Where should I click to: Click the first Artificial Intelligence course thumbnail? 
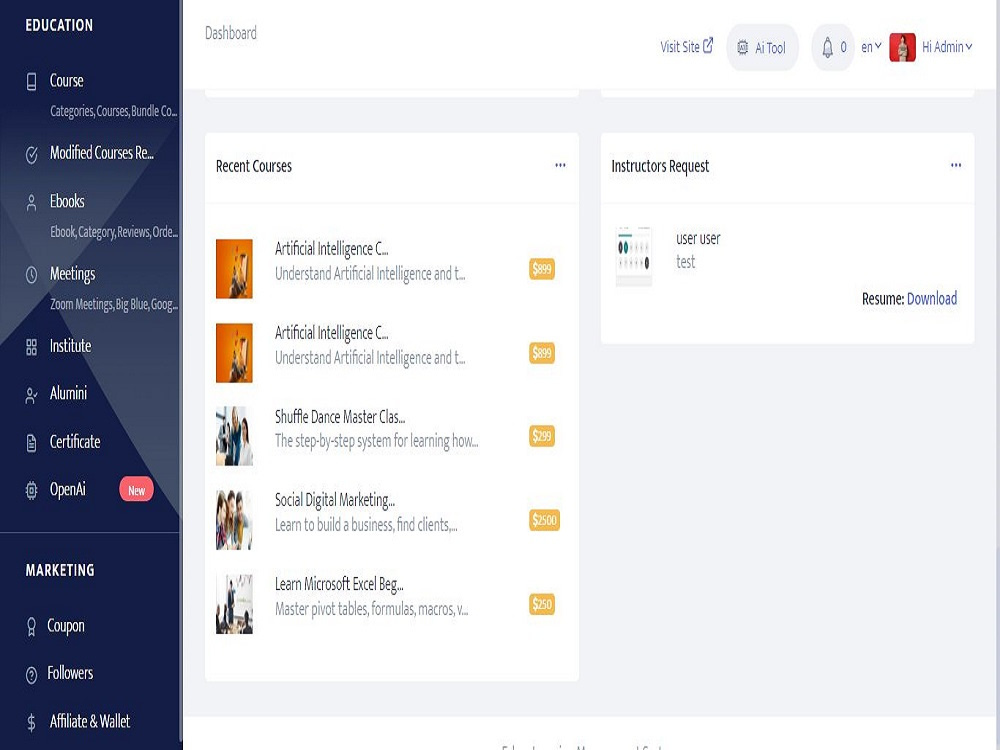click(234, 268)
